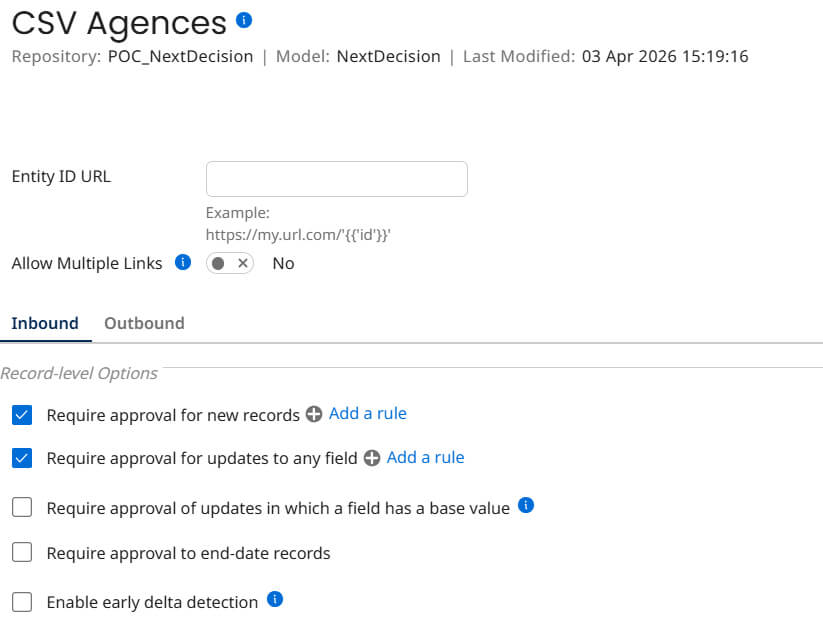Uncheck Require approval for new records

(22, 413)
